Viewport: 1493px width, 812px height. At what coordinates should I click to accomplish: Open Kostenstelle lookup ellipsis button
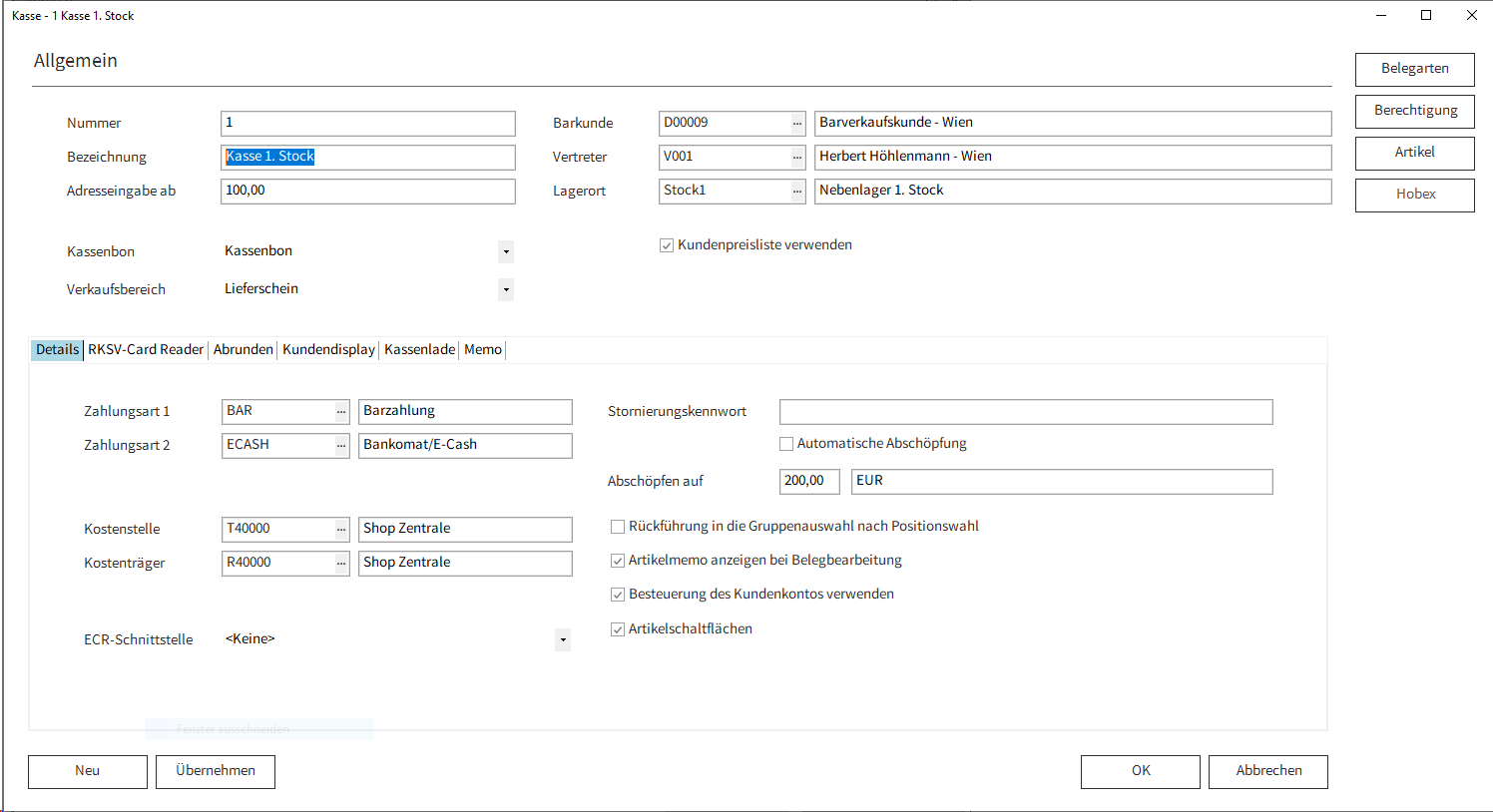341,530
